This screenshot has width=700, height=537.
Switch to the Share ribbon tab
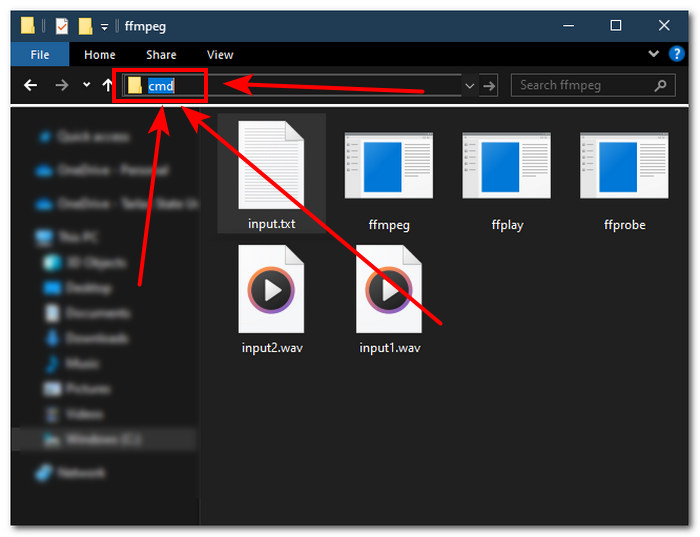tap(161, 54)
